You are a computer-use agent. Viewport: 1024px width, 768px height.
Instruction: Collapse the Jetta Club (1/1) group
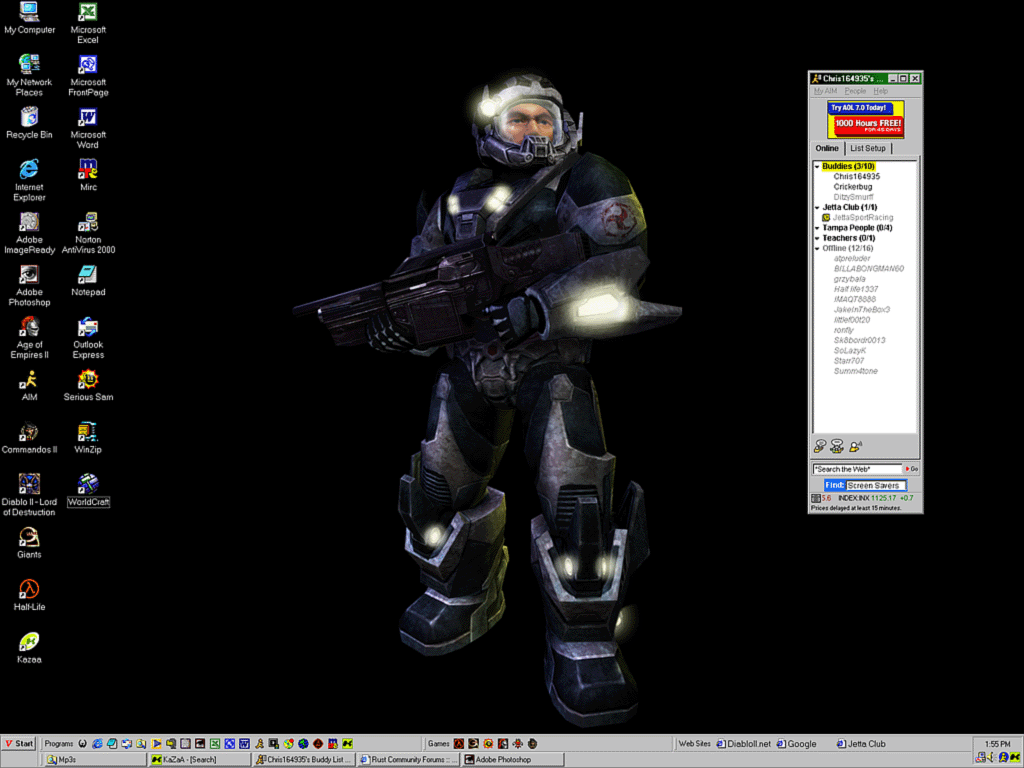point(817,208)
